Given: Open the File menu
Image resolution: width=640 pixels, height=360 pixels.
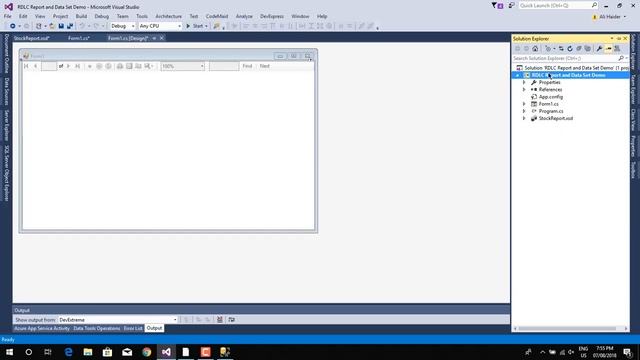Looking at the screenshot, I should click(x=8, y=16).
